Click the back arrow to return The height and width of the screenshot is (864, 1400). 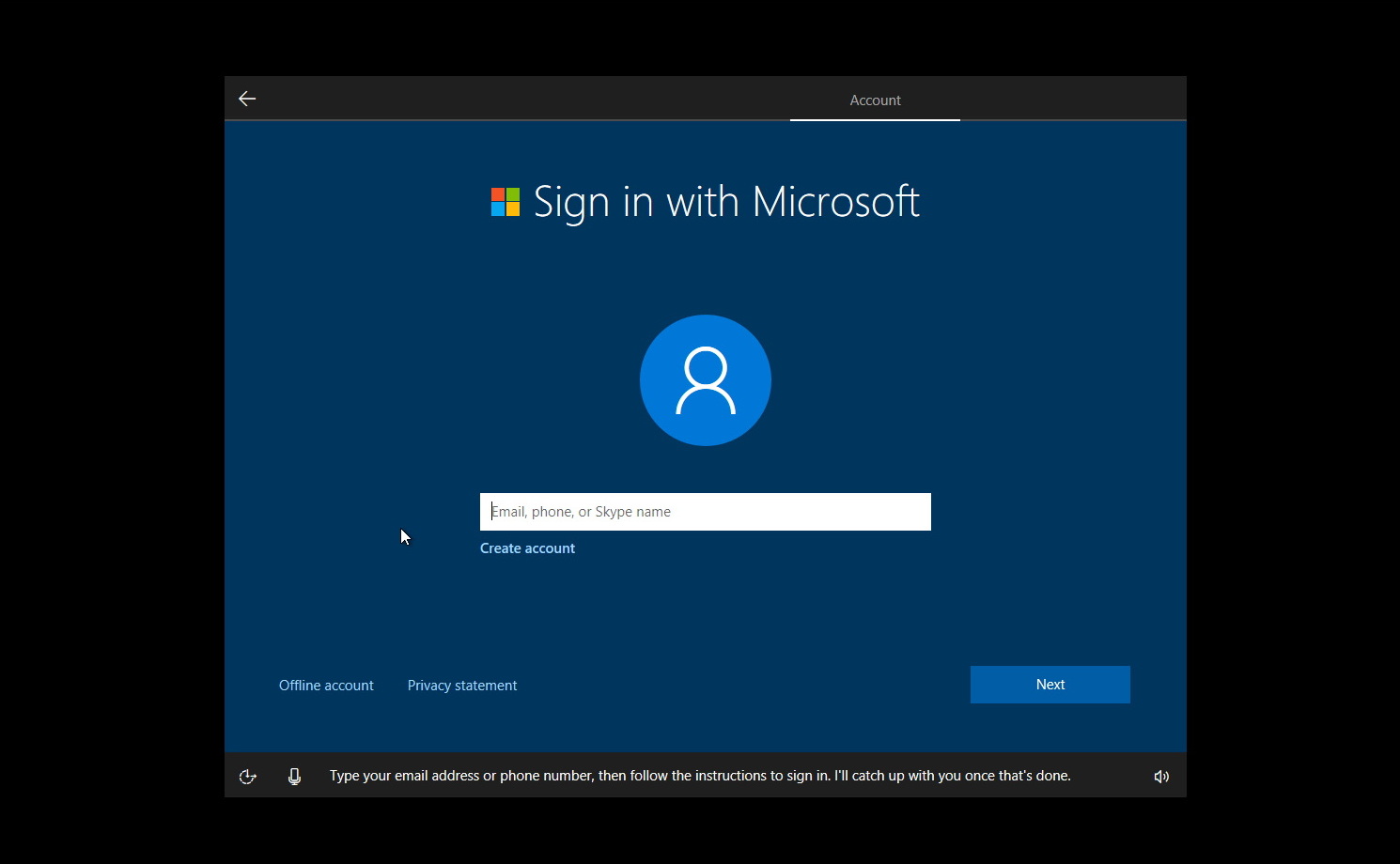tap(246, 98)
